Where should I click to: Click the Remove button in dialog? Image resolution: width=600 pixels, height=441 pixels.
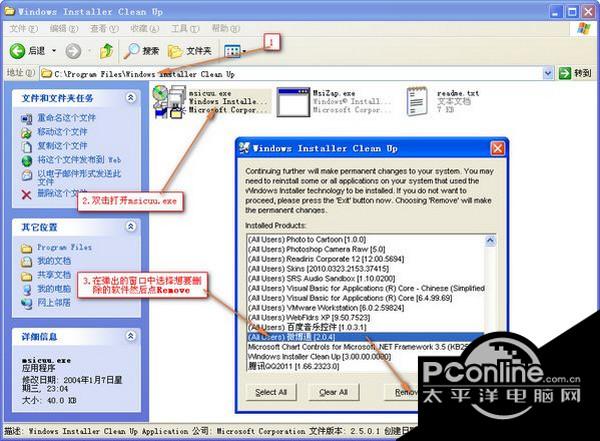(402, 392)
